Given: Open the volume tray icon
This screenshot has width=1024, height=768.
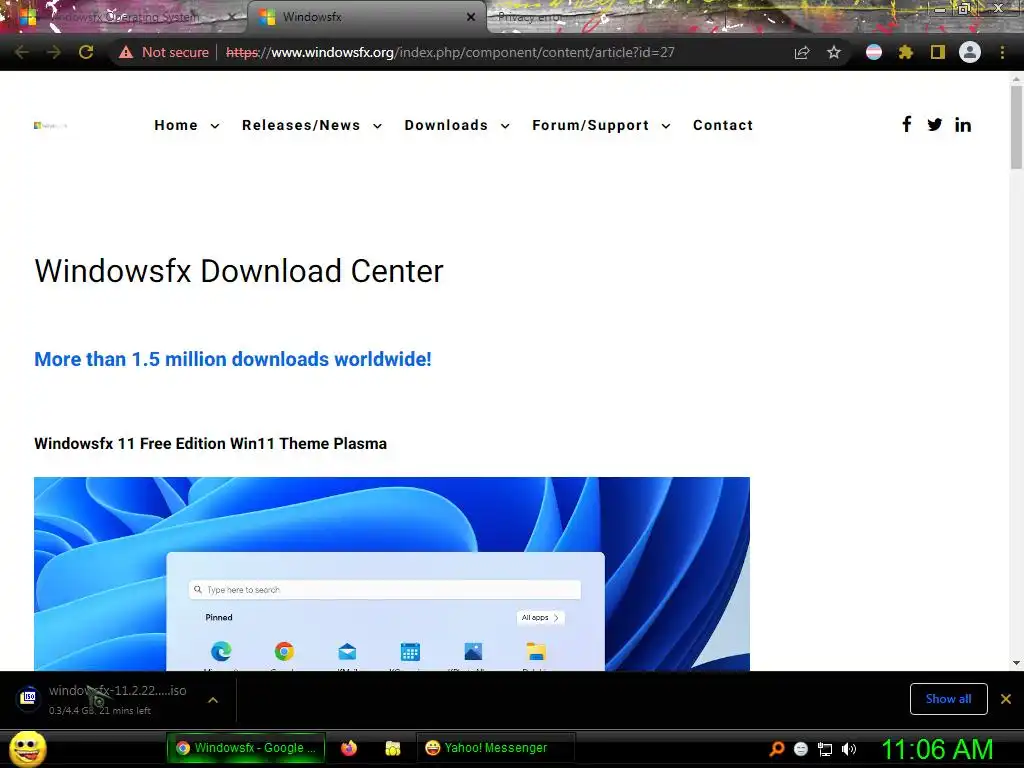Looking at the screenshot, I should pos(848,750).
